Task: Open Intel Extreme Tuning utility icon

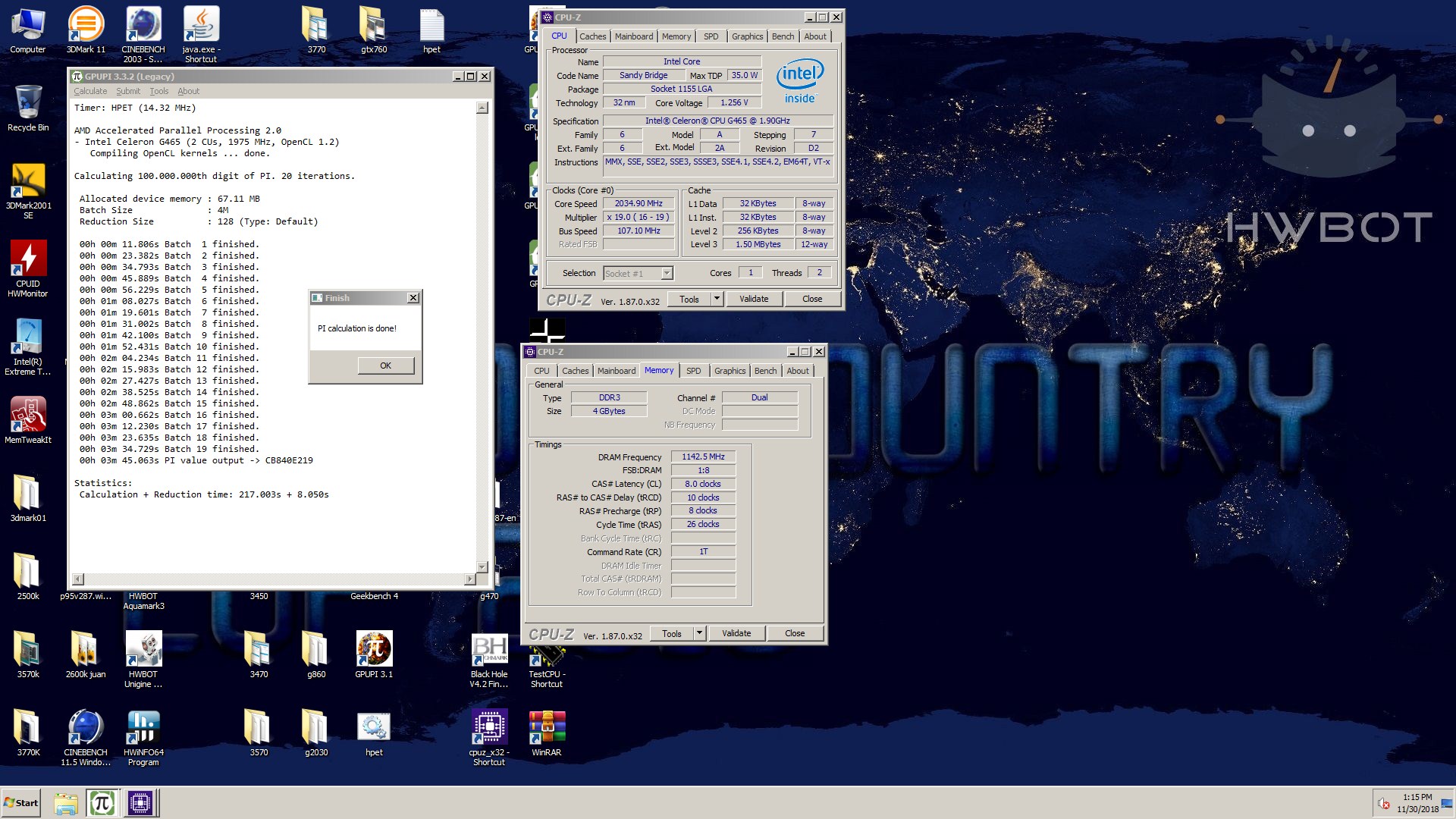Action: [x=28, y=348]
